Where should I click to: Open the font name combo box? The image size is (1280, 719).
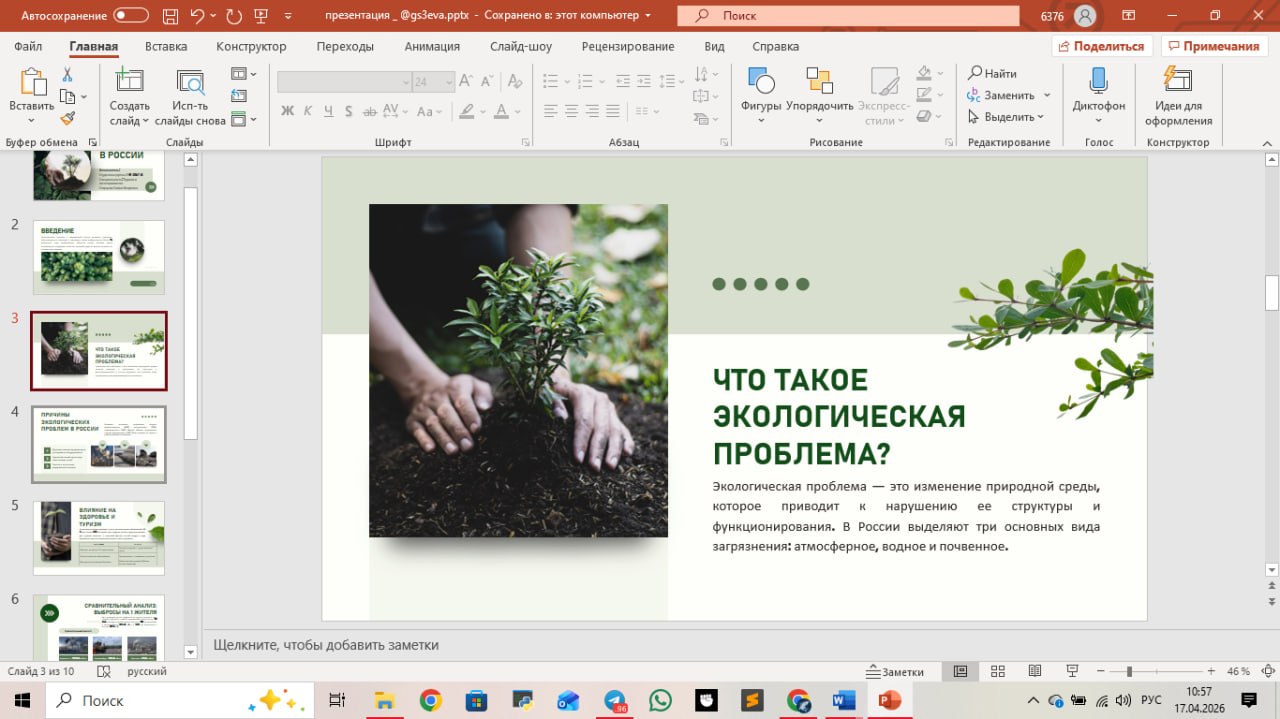coord(344,82)
